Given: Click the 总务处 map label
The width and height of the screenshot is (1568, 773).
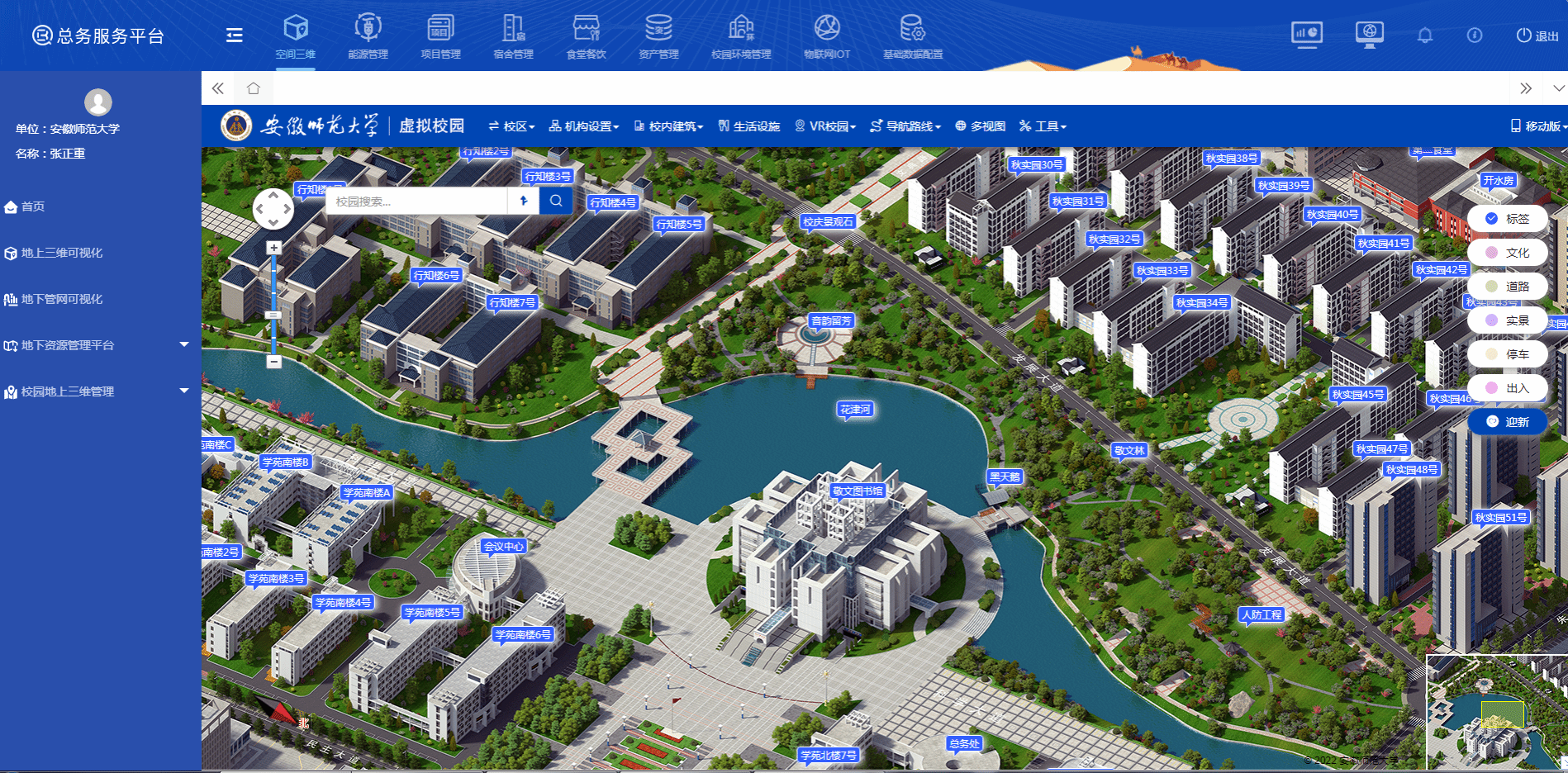Looking at the screenshot, I should 964,744.
